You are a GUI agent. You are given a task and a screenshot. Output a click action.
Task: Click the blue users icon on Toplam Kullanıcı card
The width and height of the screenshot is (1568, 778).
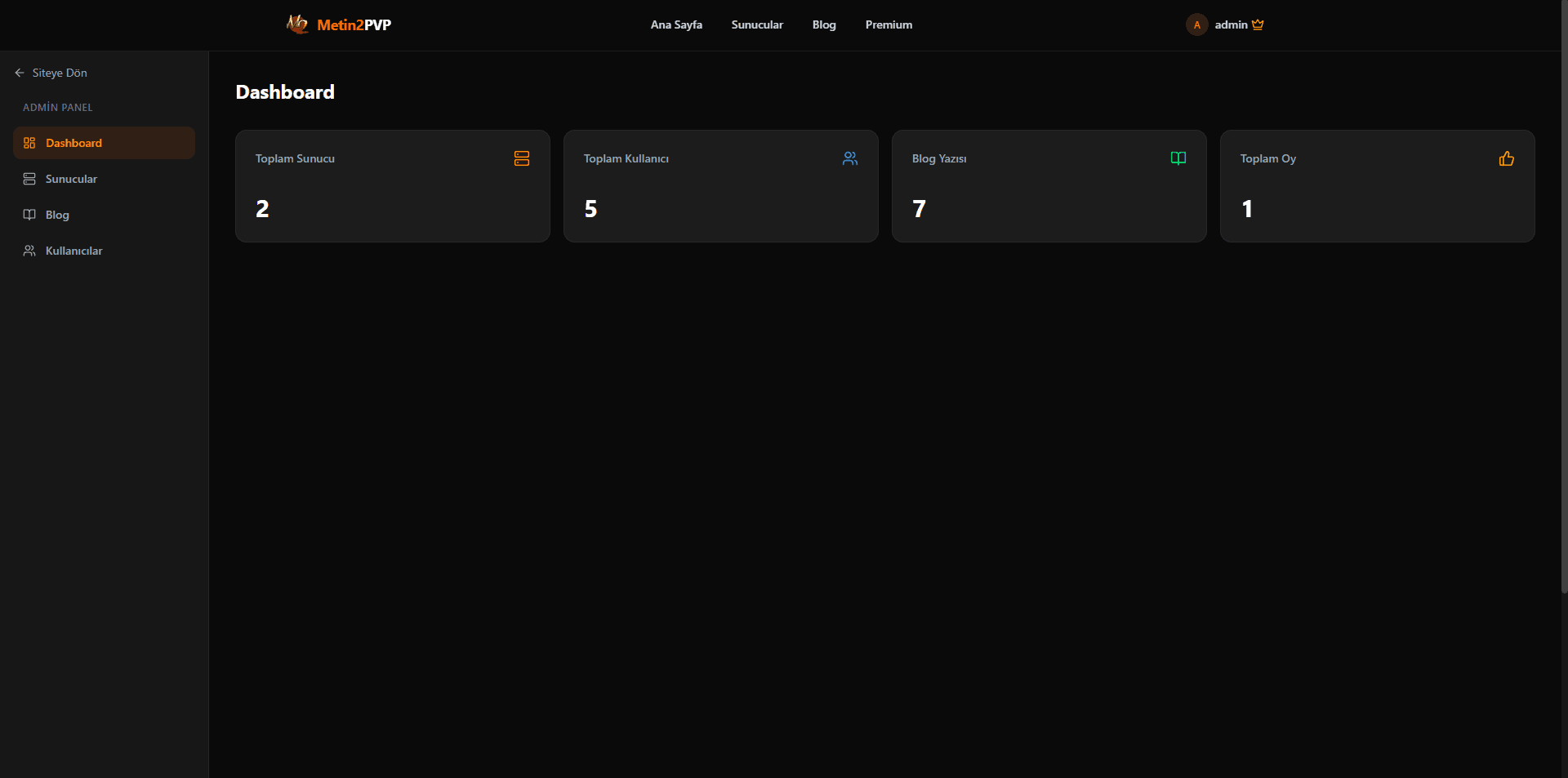tap(849, 158)
